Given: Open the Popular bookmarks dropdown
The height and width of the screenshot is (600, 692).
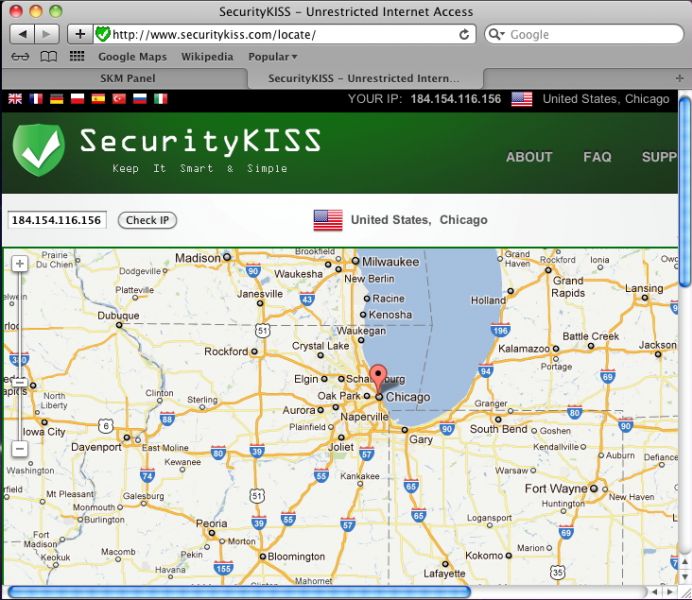Looking at the screenshot, I should point(273,56).
